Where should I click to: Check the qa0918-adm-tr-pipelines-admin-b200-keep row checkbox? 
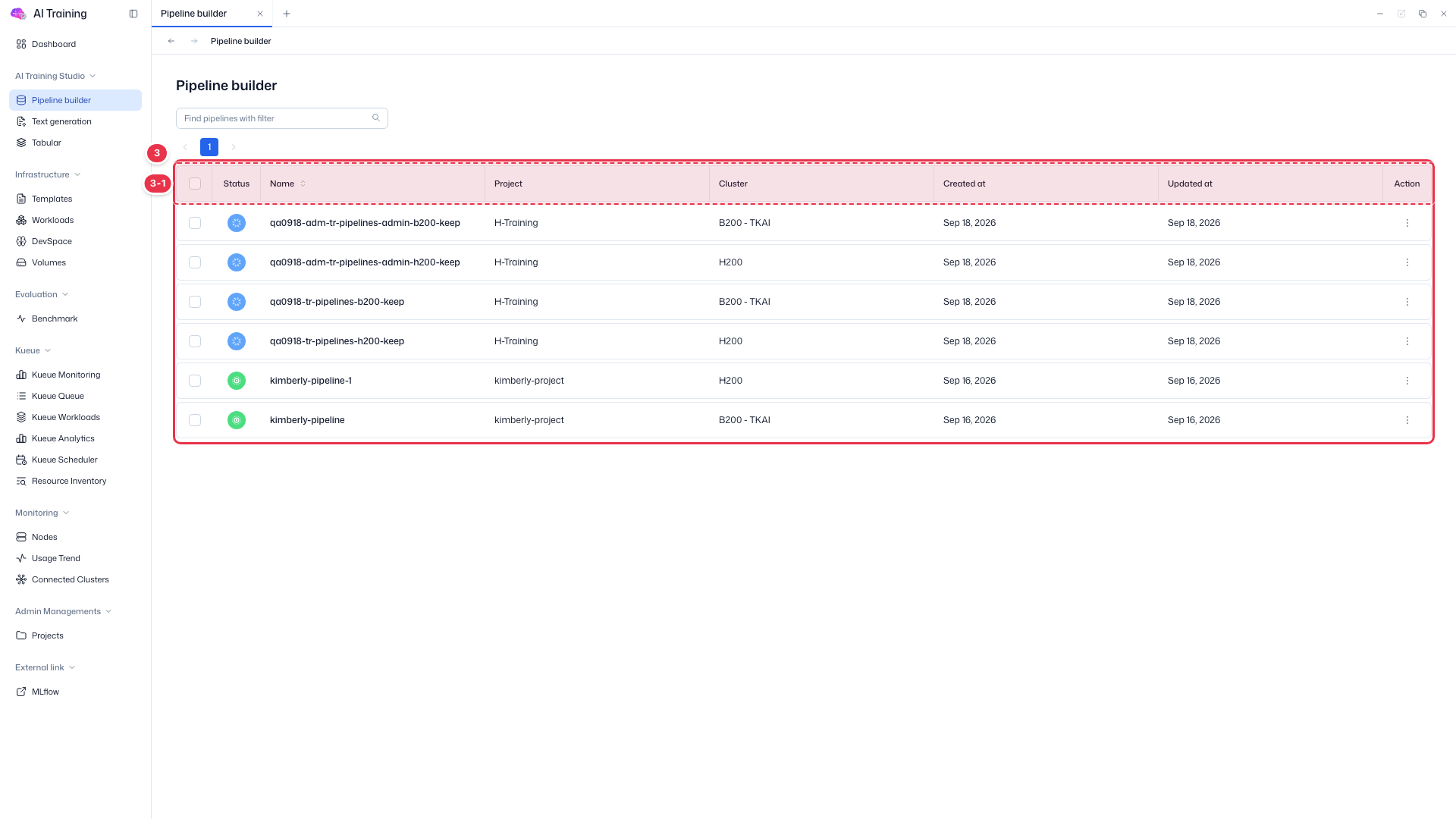195,223
